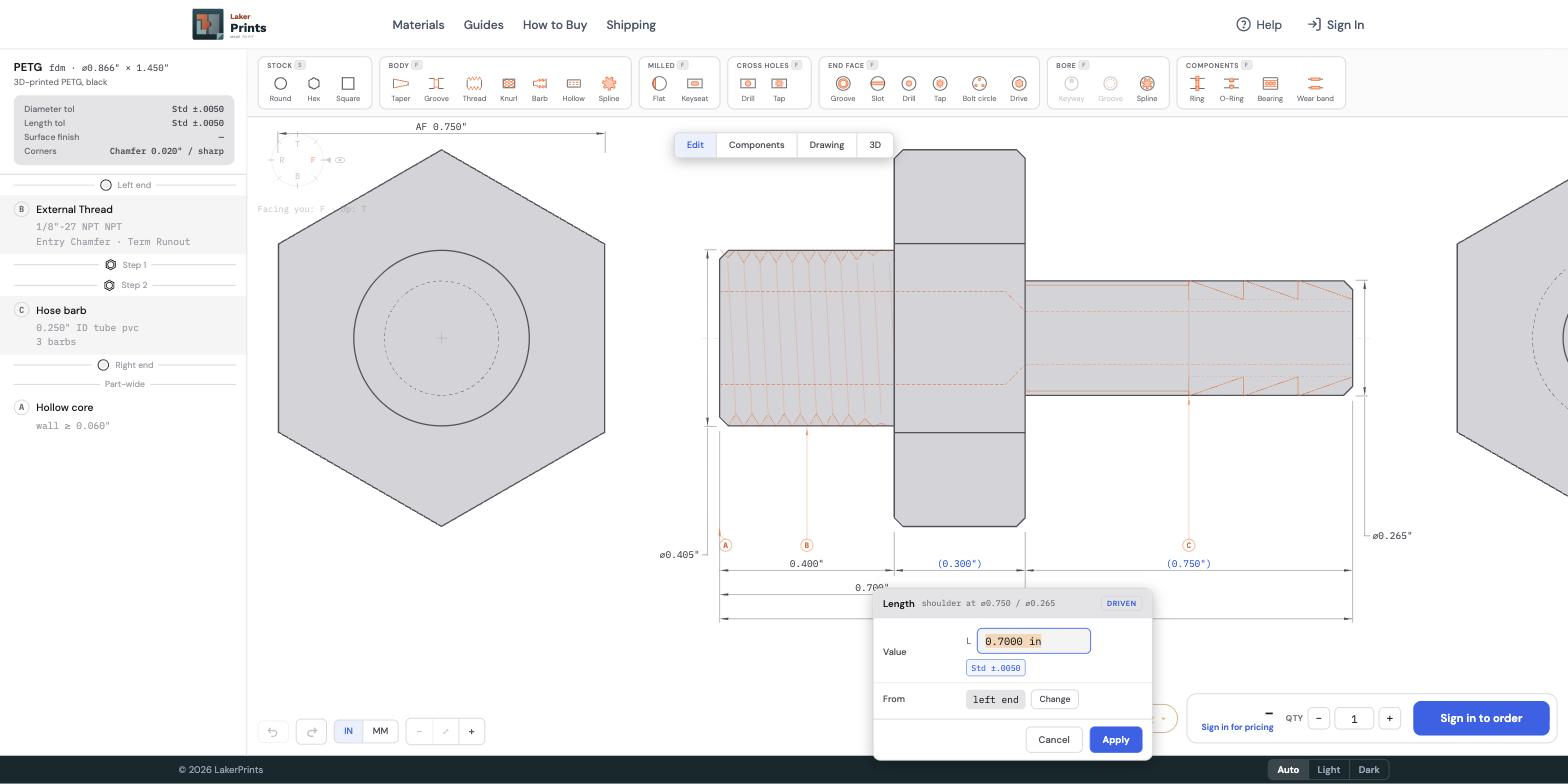The height and width of the screenshot is (784, 1568).
Task: Set theme to Dark
Action: 1369,770
